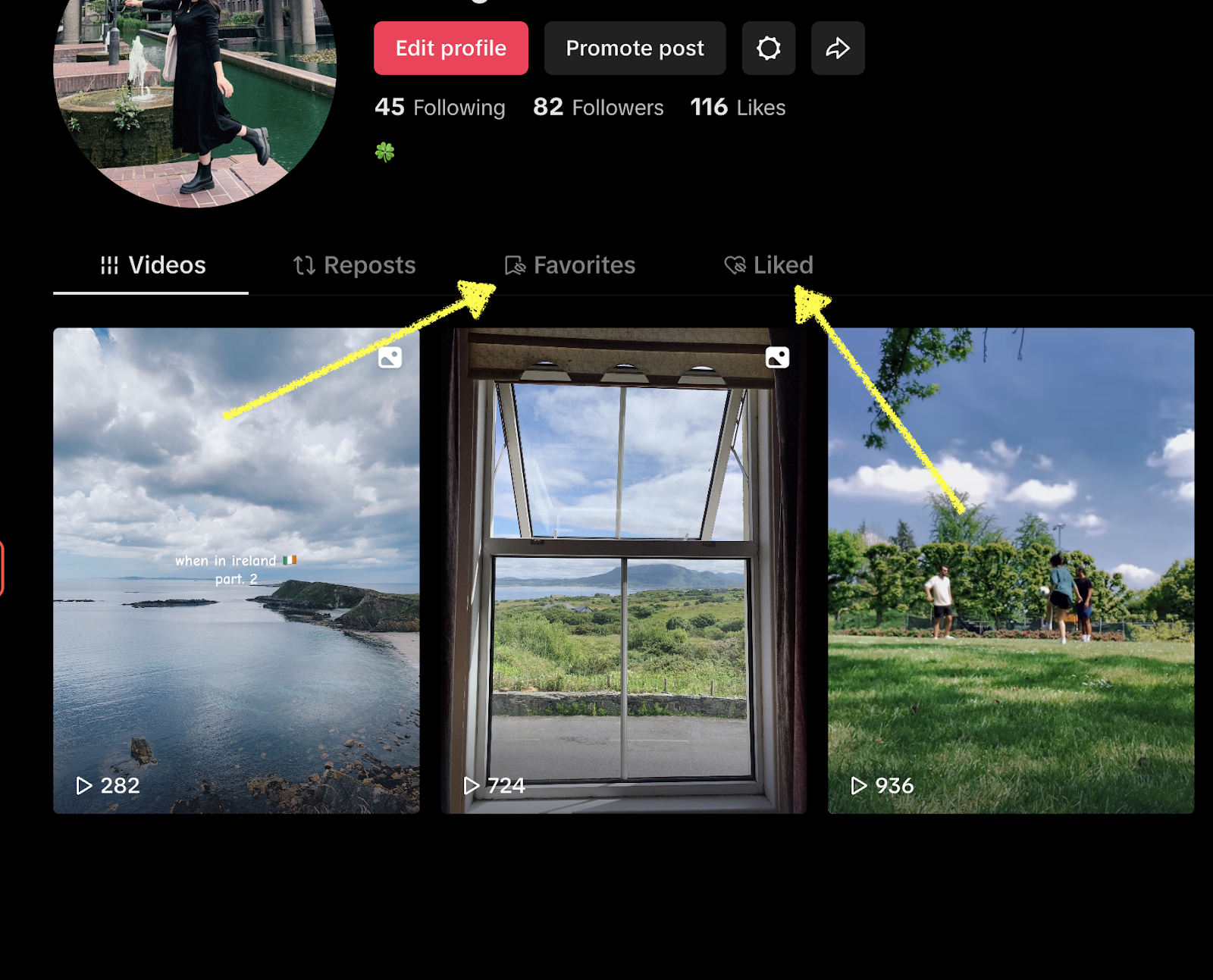
Task: Click photo-post icon on Ireland thumbnail
Action: click(x=390, y=357)
